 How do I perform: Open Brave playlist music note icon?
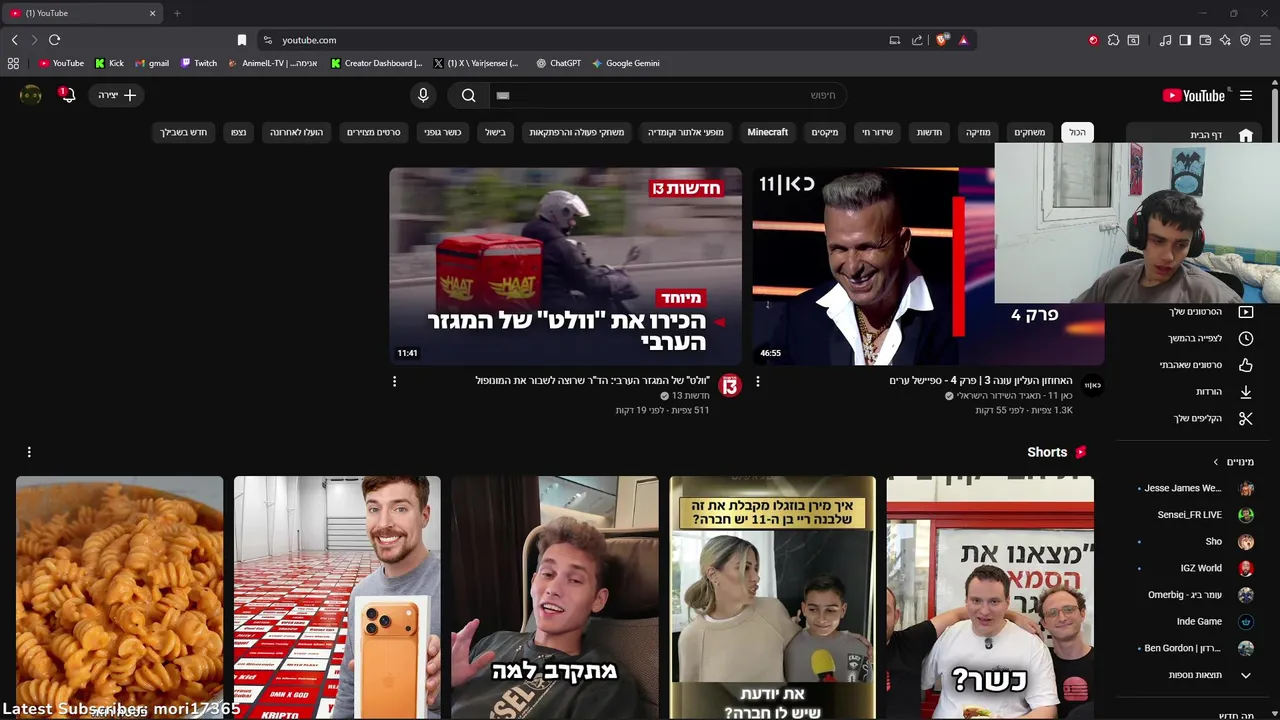pyautogui.click(x=1165, y=40)
